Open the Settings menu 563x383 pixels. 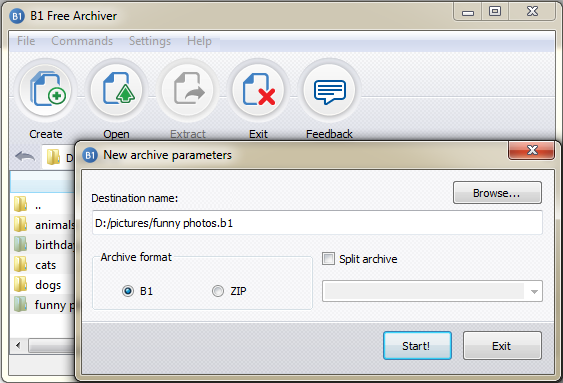150,41
